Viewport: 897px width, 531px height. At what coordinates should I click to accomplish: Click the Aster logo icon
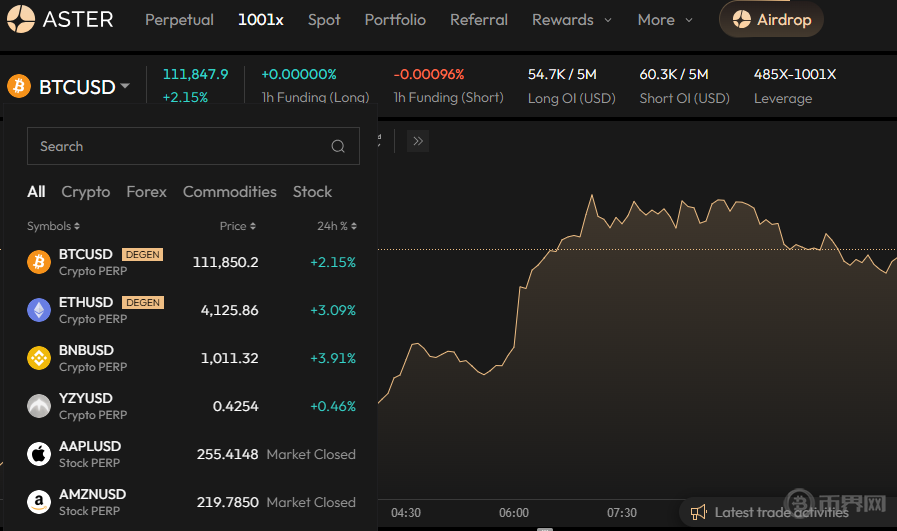[21, 19]
